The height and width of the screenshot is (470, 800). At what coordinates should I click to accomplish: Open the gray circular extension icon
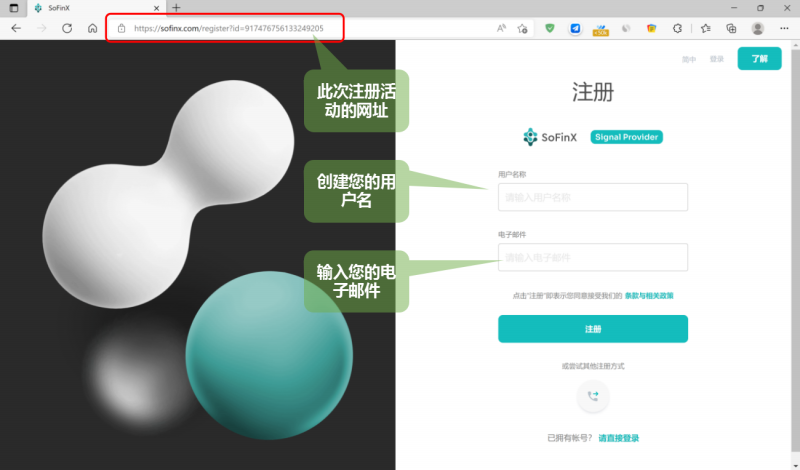[626, 29]
